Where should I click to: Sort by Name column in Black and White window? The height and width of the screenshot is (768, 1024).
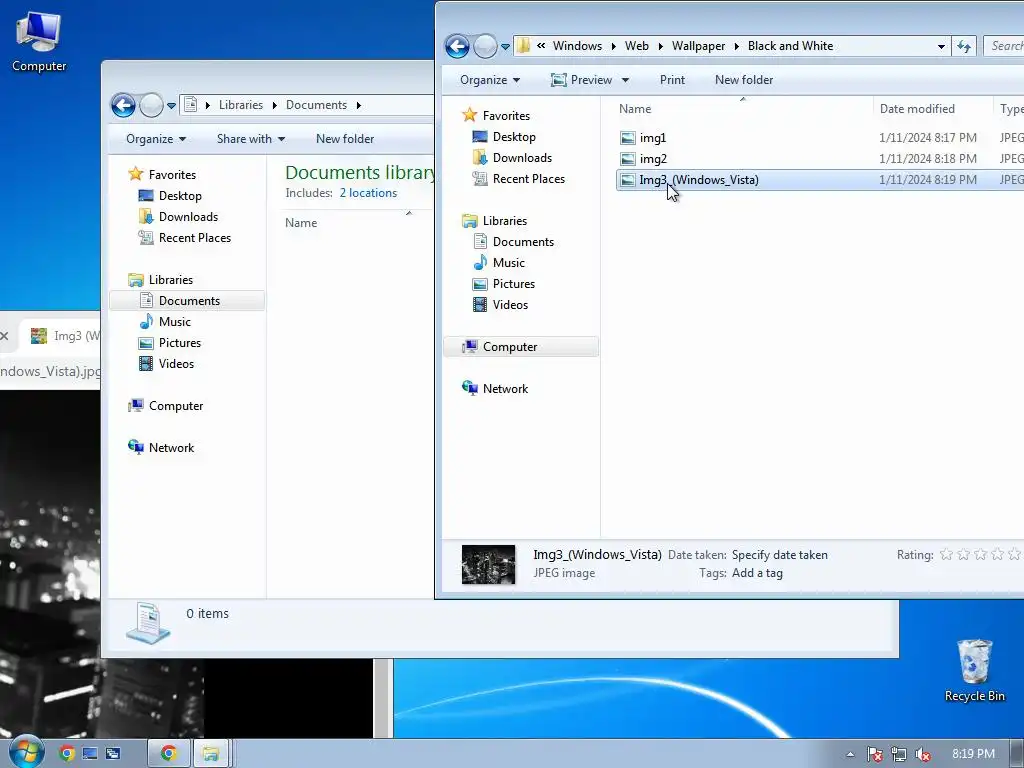(x=743, y=108)
